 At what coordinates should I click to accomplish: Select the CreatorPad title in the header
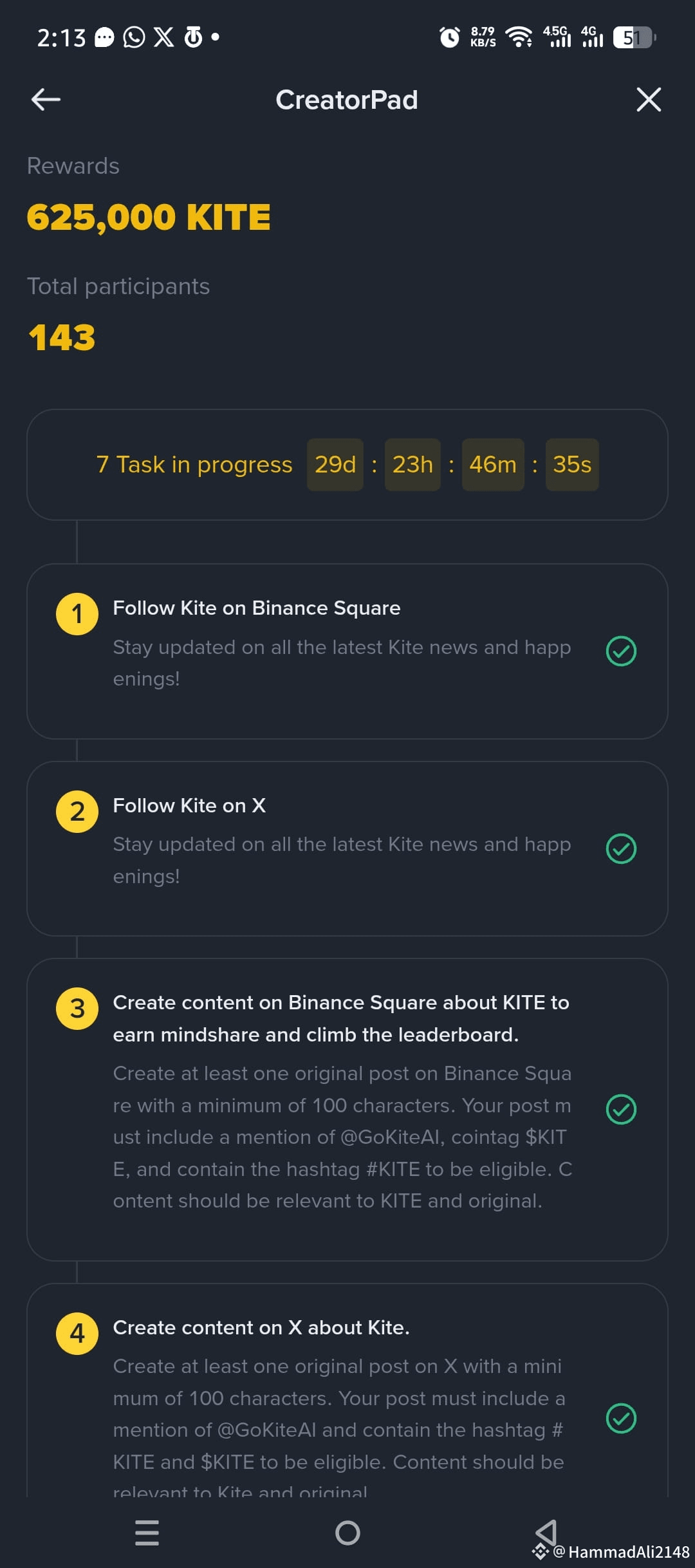click(x=347, y=100)
